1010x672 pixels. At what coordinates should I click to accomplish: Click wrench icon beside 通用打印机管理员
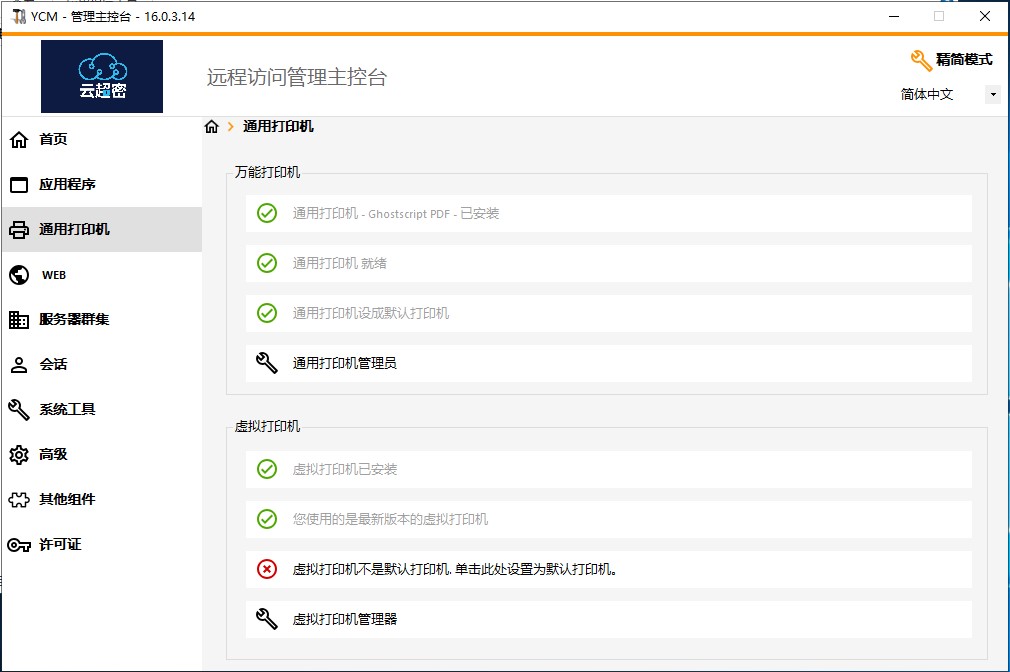coord(267,363)
